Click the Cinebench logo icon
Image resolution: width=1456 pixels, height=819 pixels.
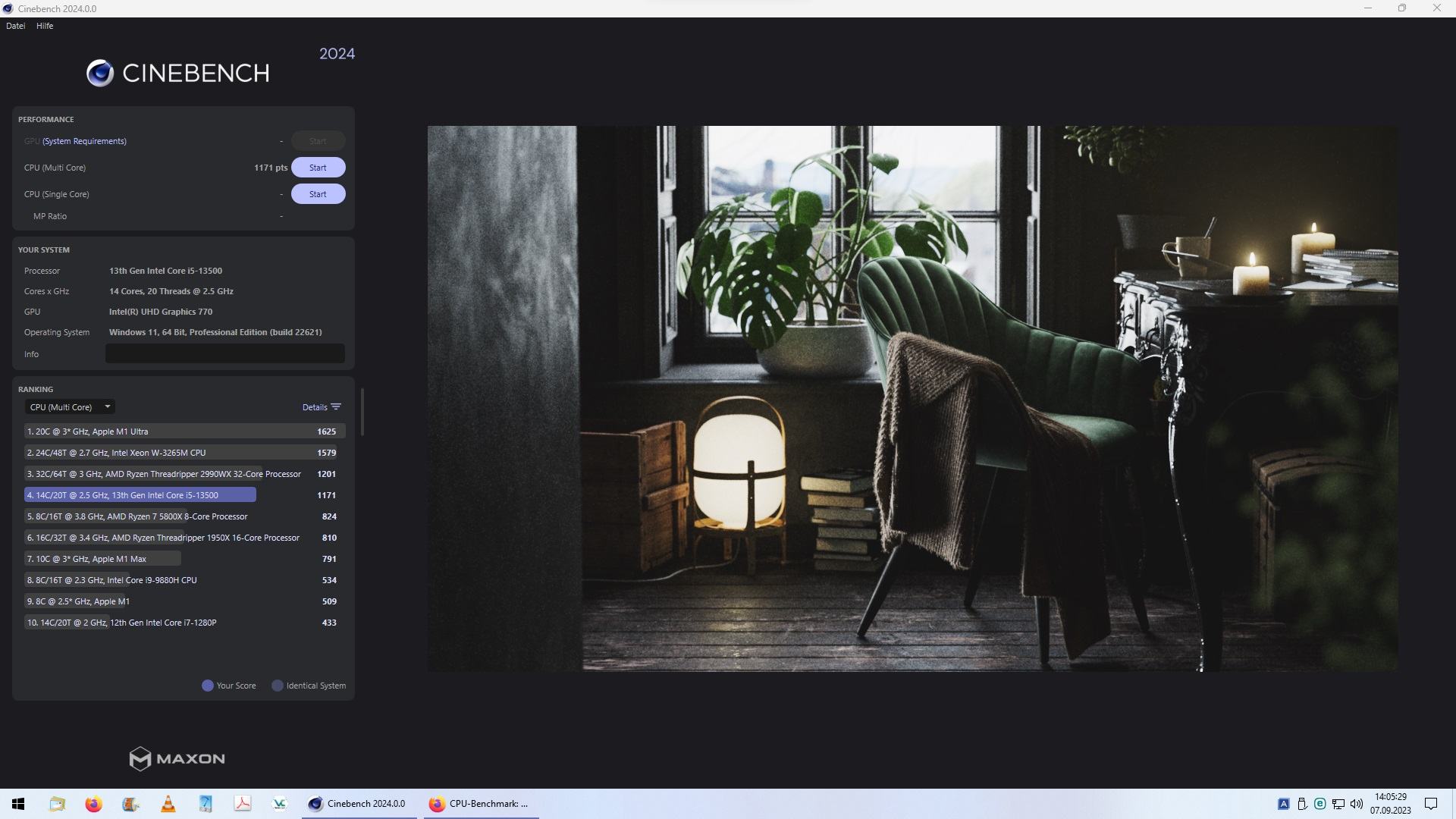(x=100, y=73)
